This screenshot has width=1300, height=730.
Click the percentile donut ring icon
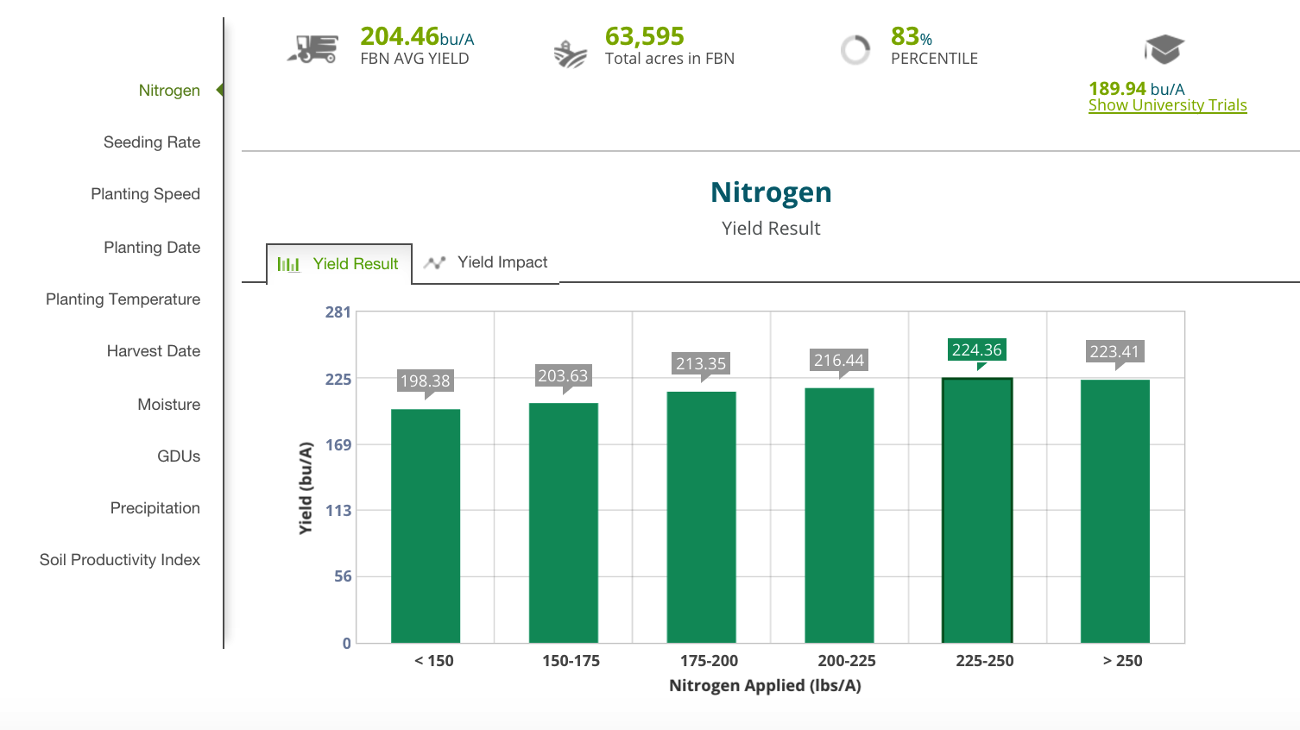tap(855, 50)
